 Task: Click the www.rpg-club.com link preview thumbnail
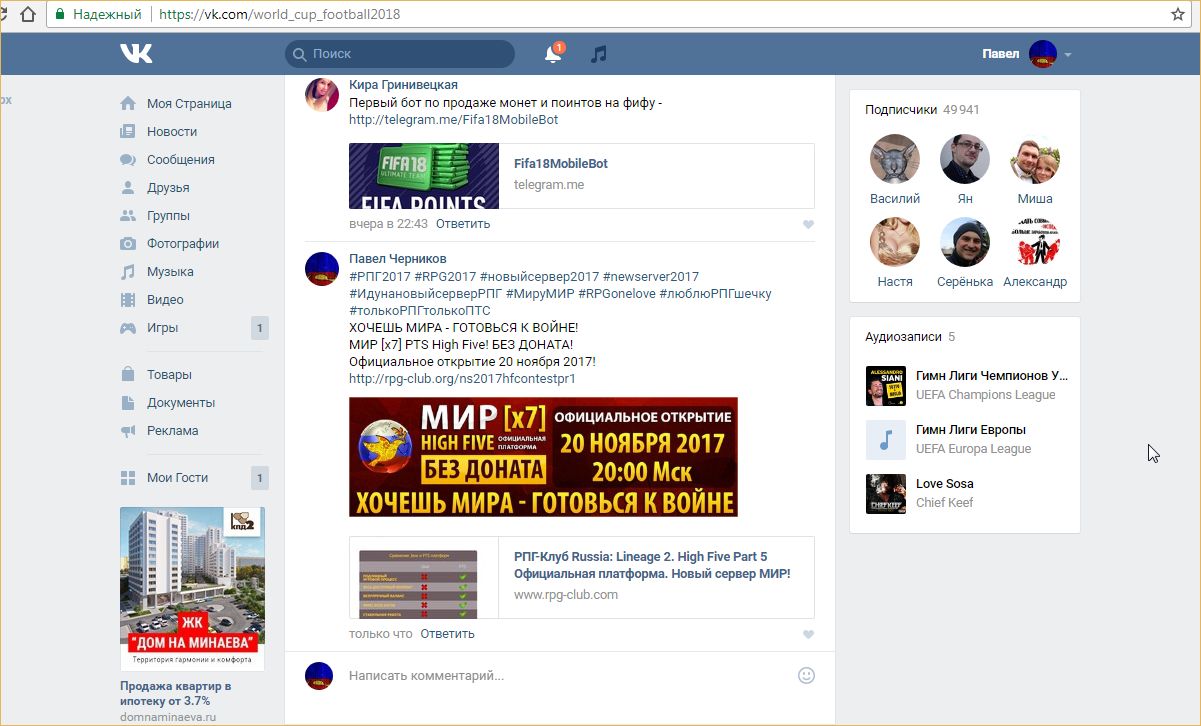pyautogui.click(x=418, y=584)
